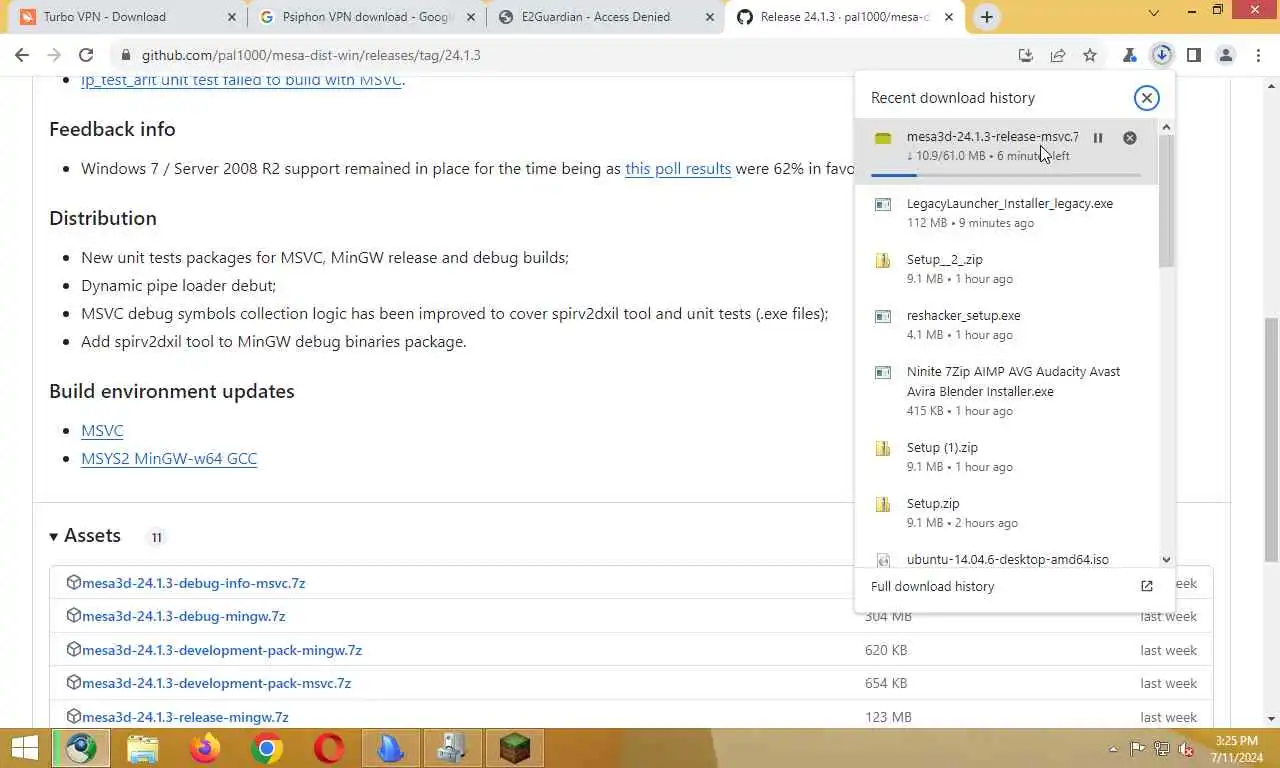Click the taskbar clock showing 3:25 PM
Image resolution: width=1280 pixels, height=768 pixels.
click(1236, 749)
